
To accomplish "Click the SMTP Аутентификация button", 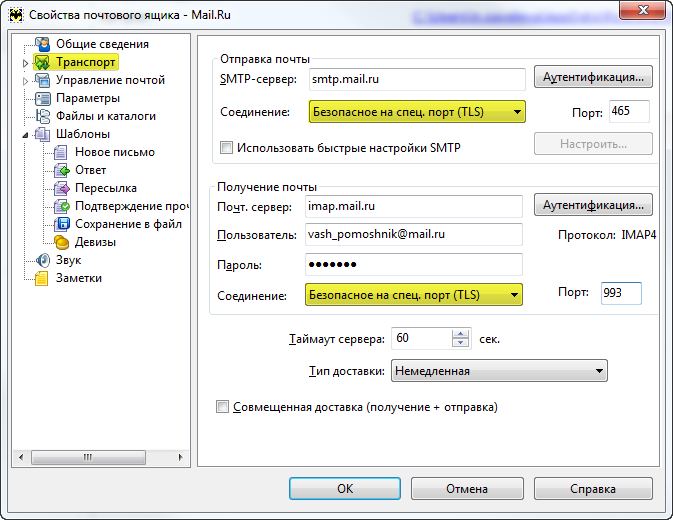I will pyautogui.click(x=593, y=77).
